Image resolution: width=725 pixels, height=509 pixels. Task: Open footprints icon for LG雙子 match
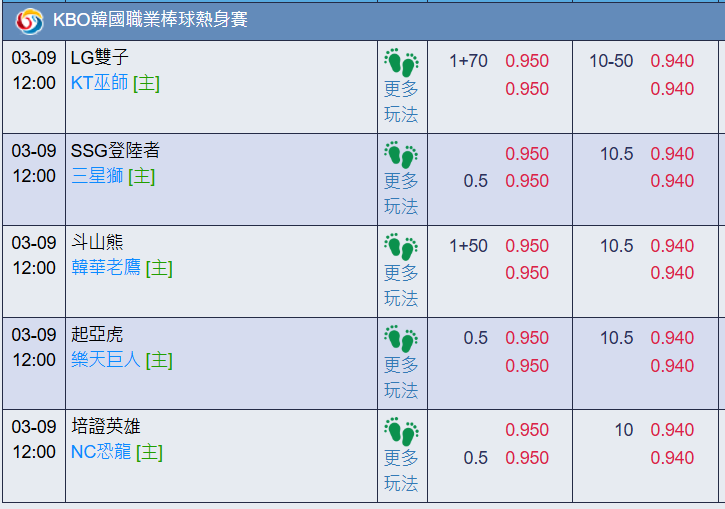coord(401,62)
